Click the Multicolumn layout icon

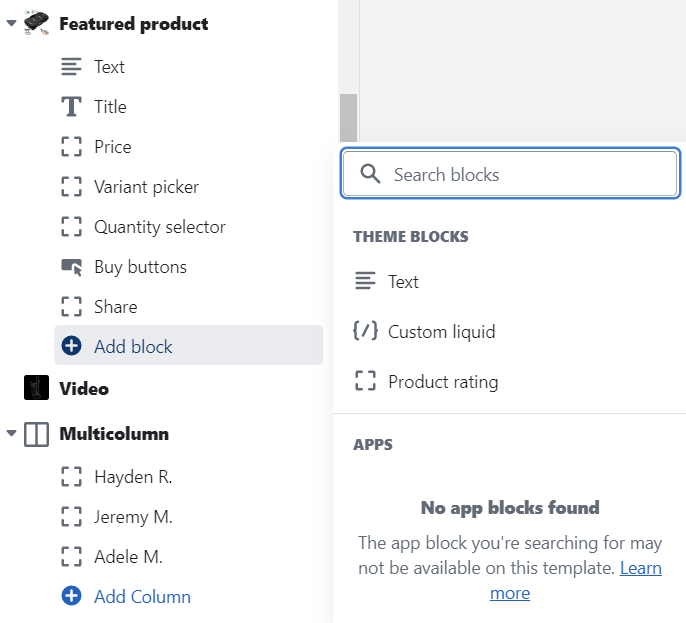[37, 434]
